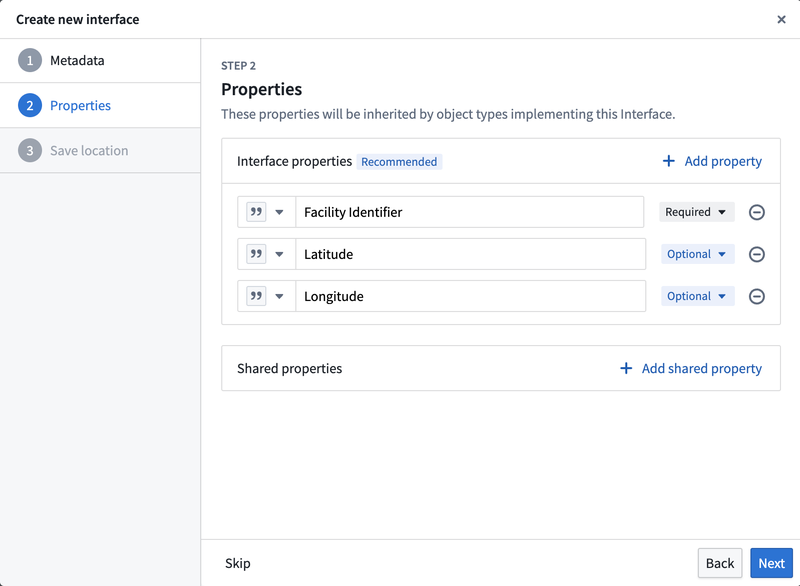
Task: Remove the Facility Identifier property
Action: [x=757, y=211]
